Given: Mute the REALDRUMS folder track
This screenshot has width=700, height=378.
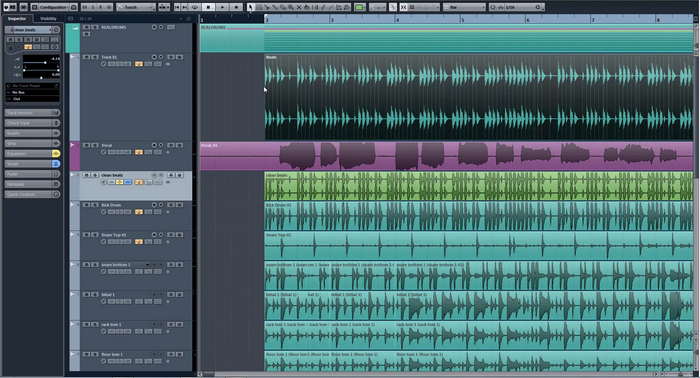Looking at the screenshot, I should click(86, 27).
